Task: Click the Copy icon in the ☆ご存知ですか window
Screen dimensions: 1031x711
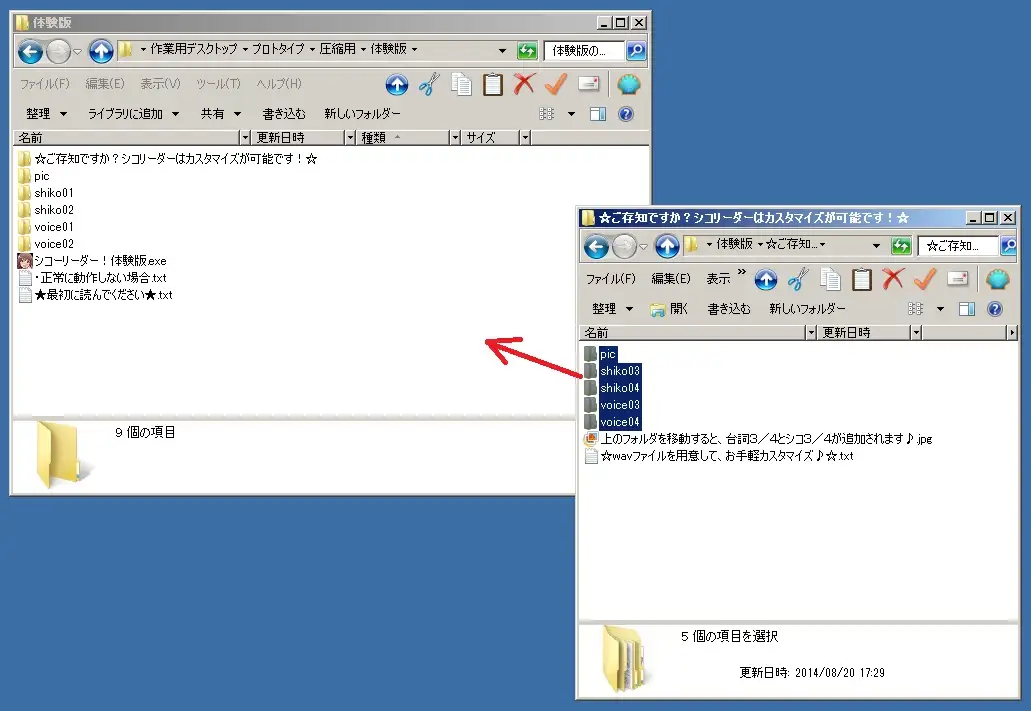Action: coord(830,279)
